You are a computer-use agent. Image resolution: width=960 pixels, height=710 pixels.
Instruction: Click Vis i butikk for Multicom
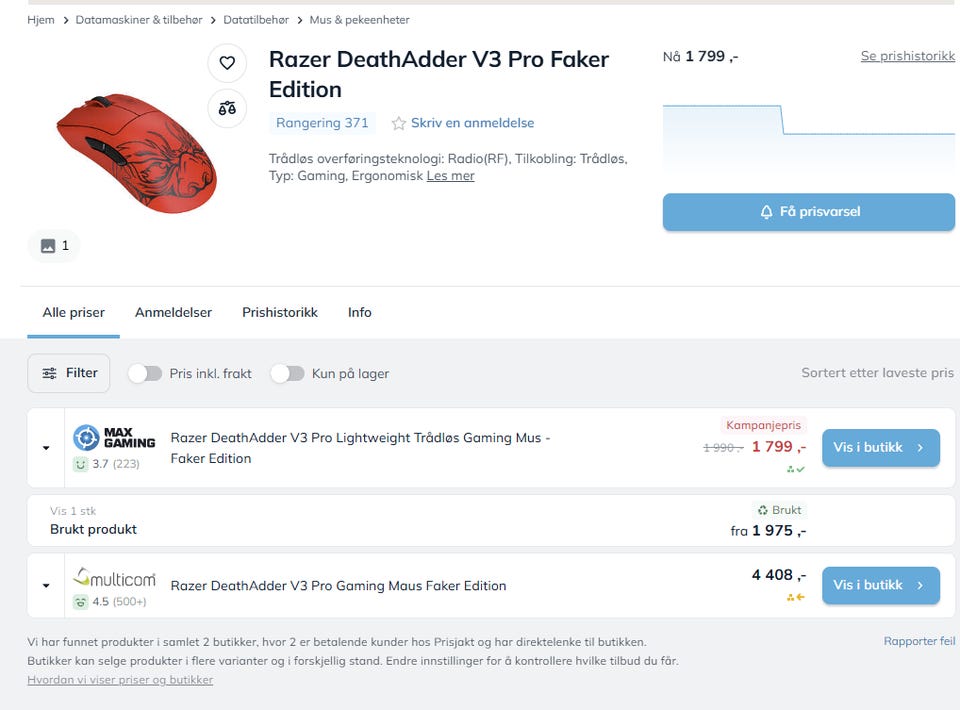point(880,585)
